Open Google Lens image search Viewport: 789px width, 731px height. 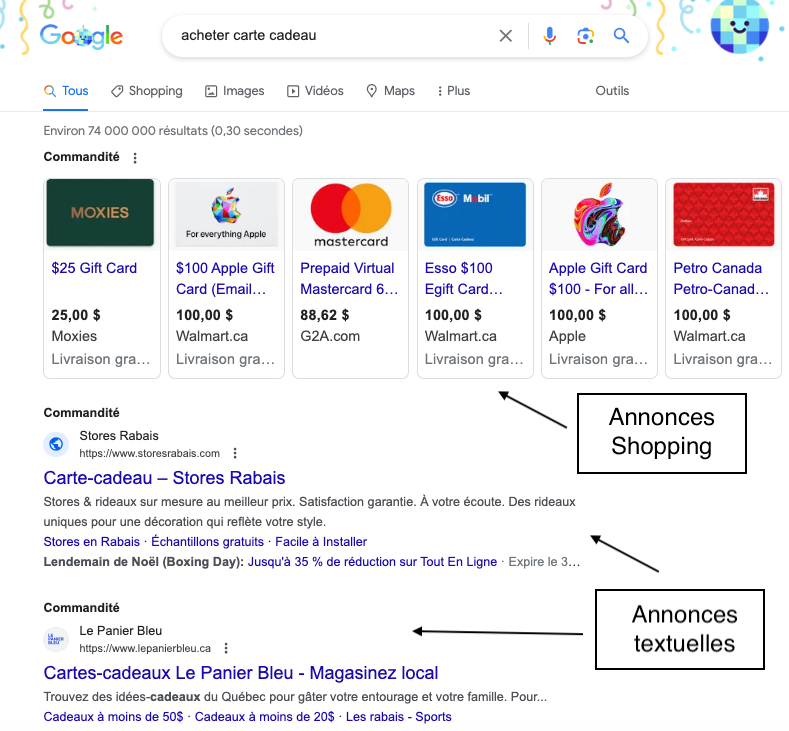585,36
